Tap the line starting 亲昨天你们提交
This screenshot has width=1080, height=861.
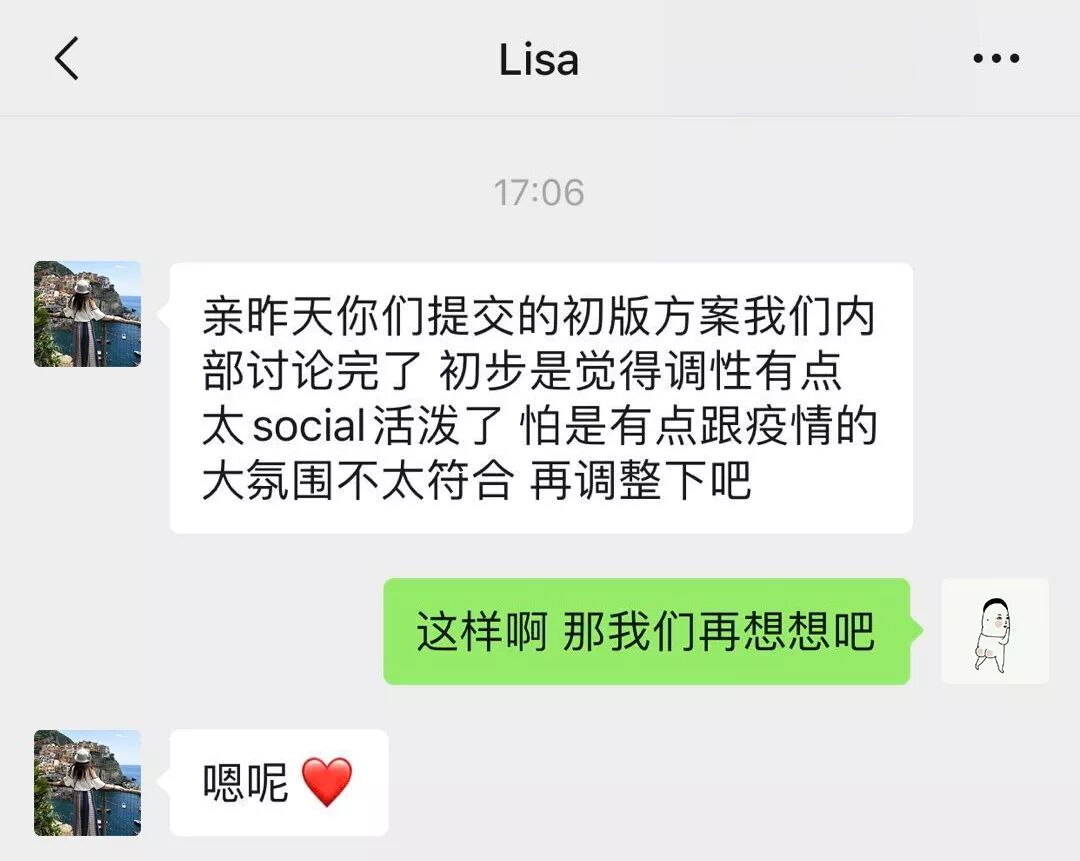(539, 317)
